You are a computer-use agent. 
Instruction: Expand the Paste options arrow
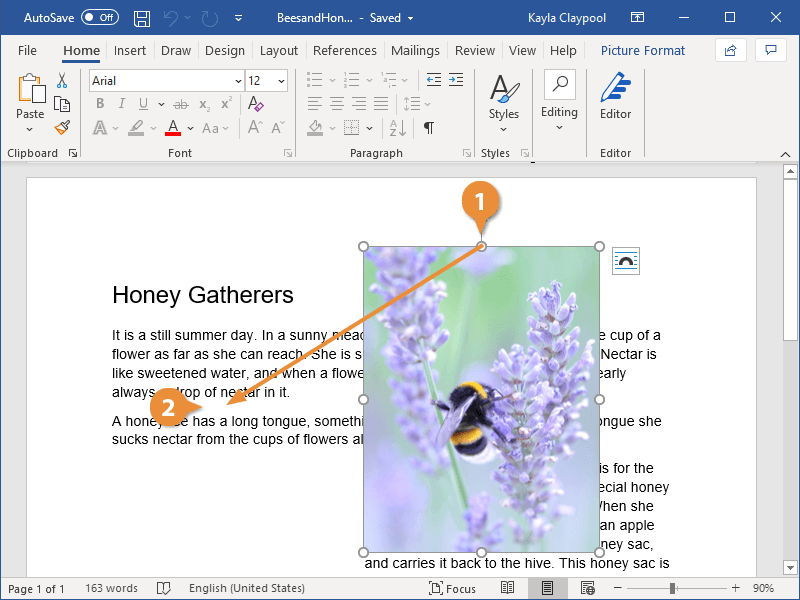(x=30, y=130)
